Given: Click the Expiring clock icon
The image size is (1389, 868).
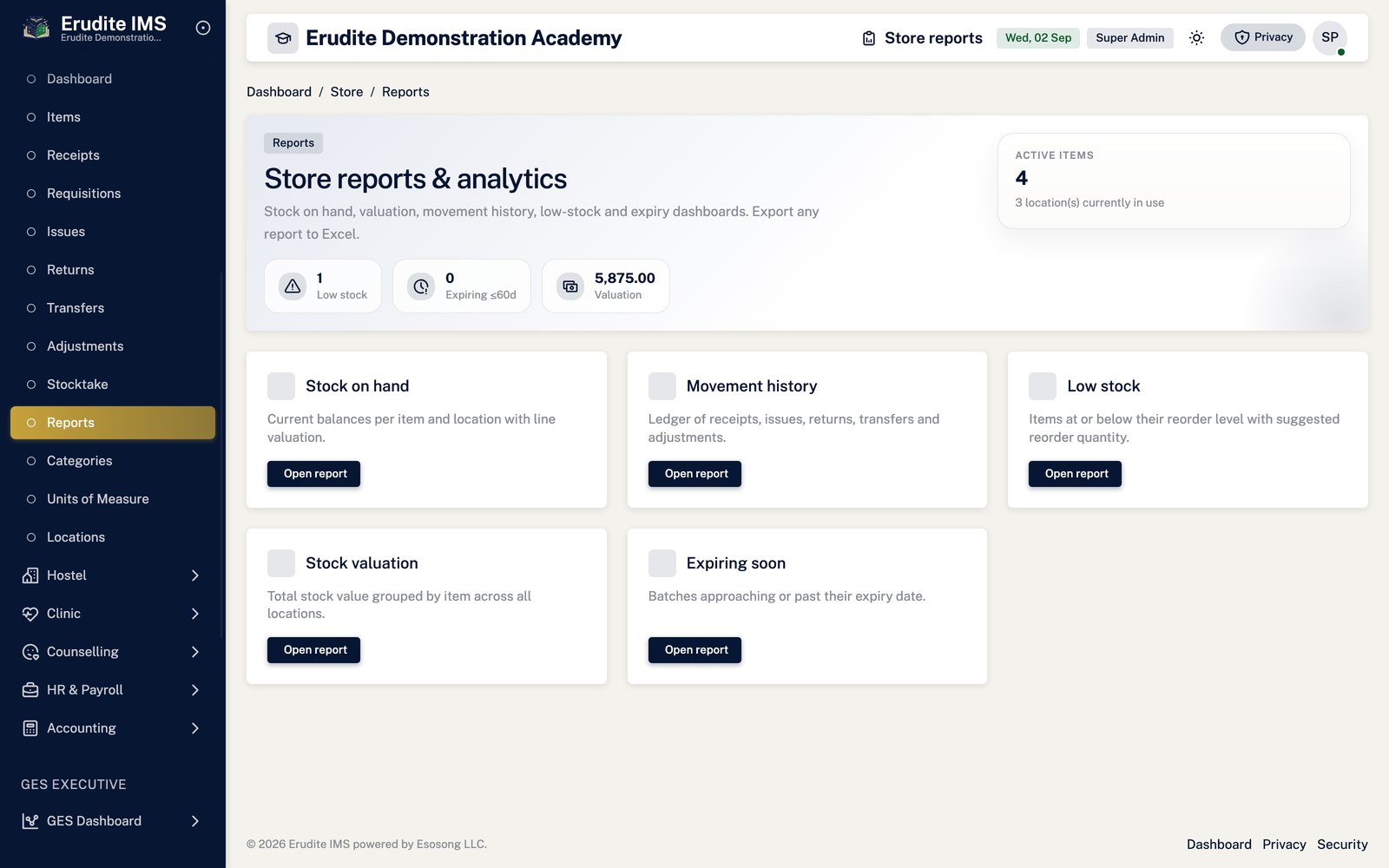Looking at the screenshot, I should click(x=421, y=286).
